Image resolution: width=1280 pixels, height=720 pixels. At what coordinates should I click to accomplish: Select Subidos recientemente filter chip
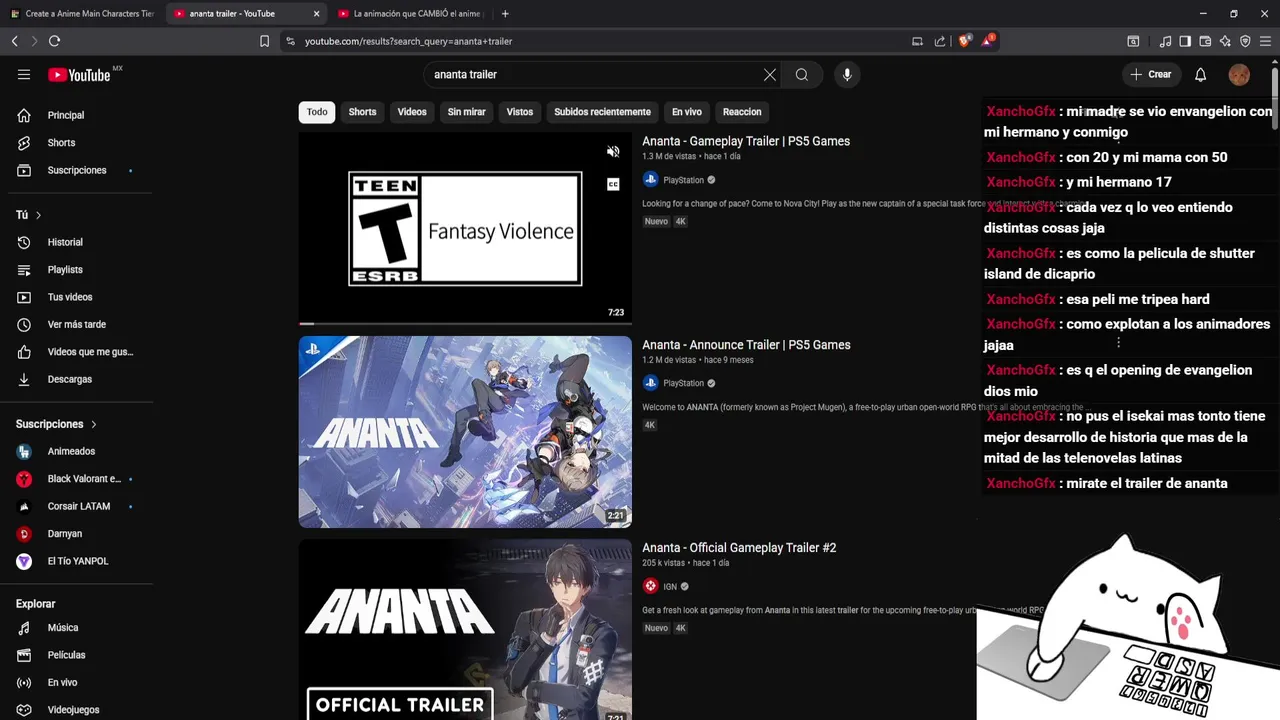[602, 112]
